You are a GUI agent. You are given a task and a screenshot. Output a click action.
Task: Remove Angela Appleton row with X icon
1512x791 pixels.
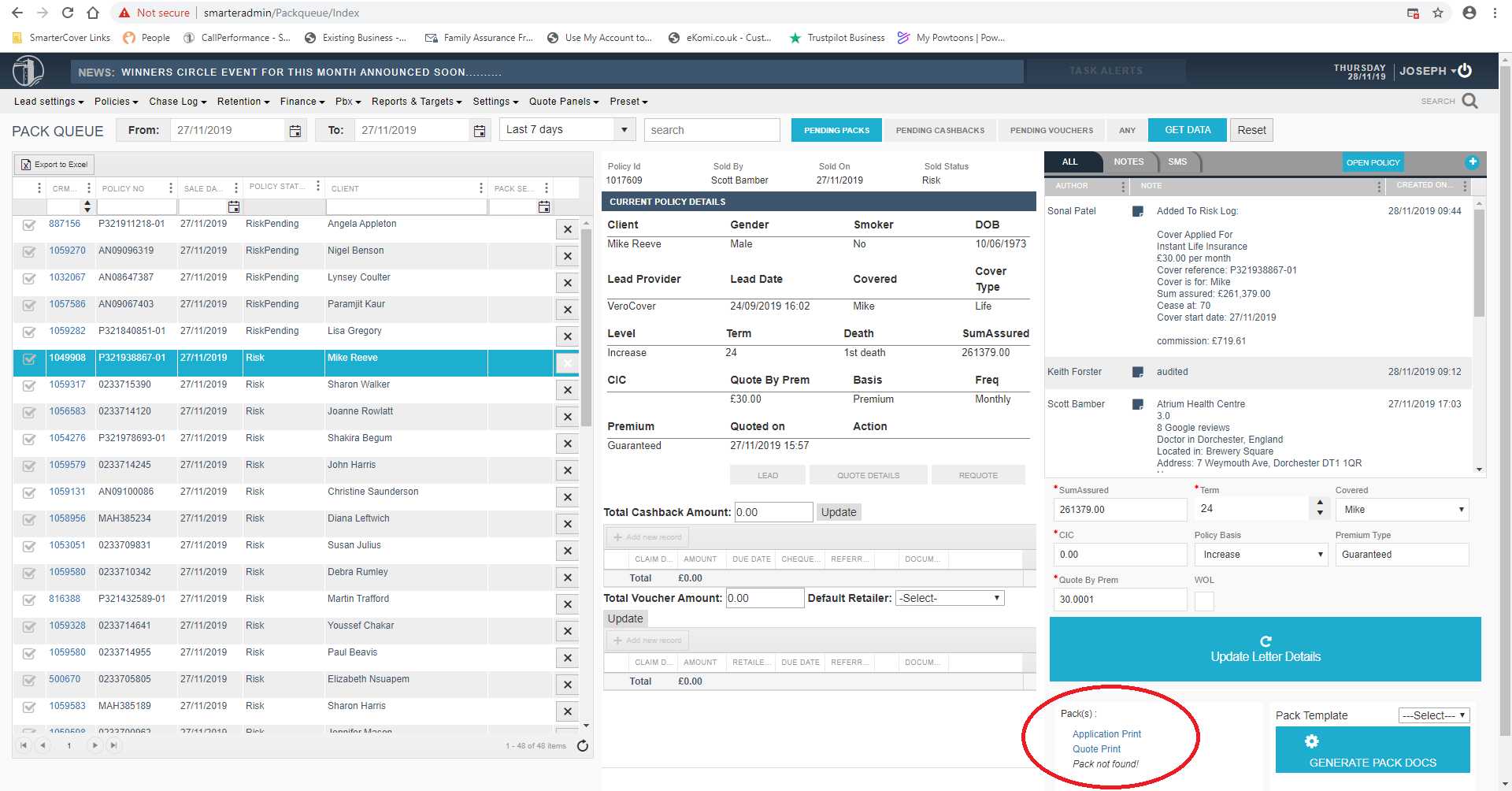click(x=567, y=229)
